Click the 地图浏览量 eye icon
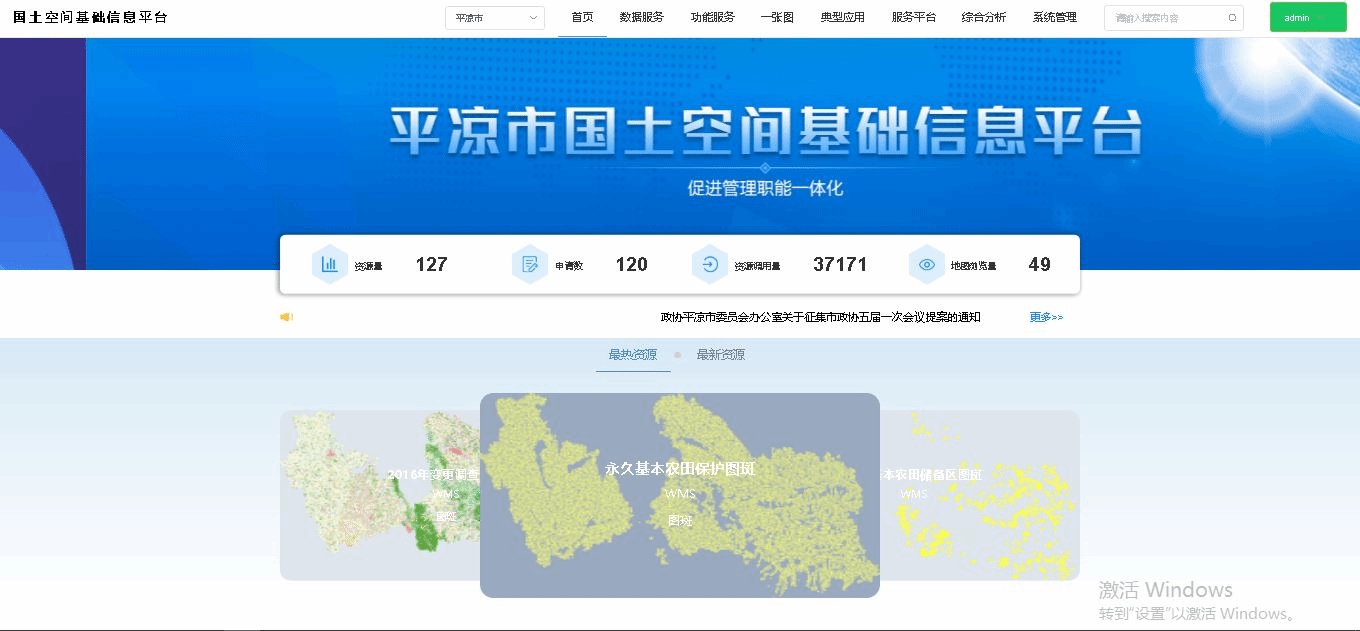 click(x=927, y=265)
